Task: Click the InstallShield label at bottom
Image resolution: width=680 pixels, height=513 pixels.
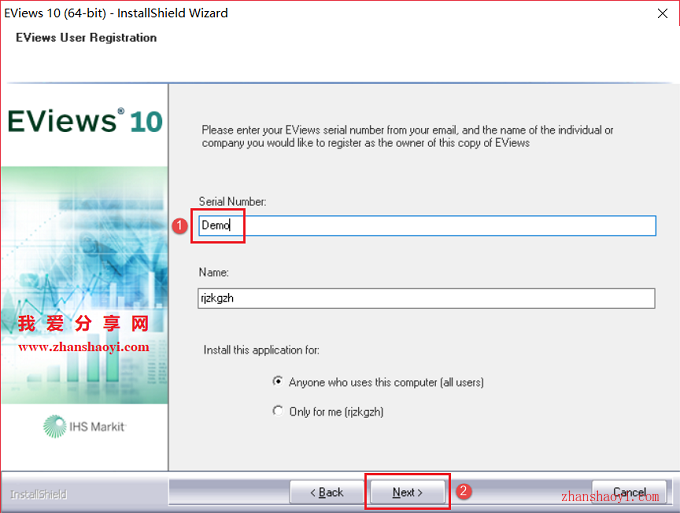Action: pos(39,494)
